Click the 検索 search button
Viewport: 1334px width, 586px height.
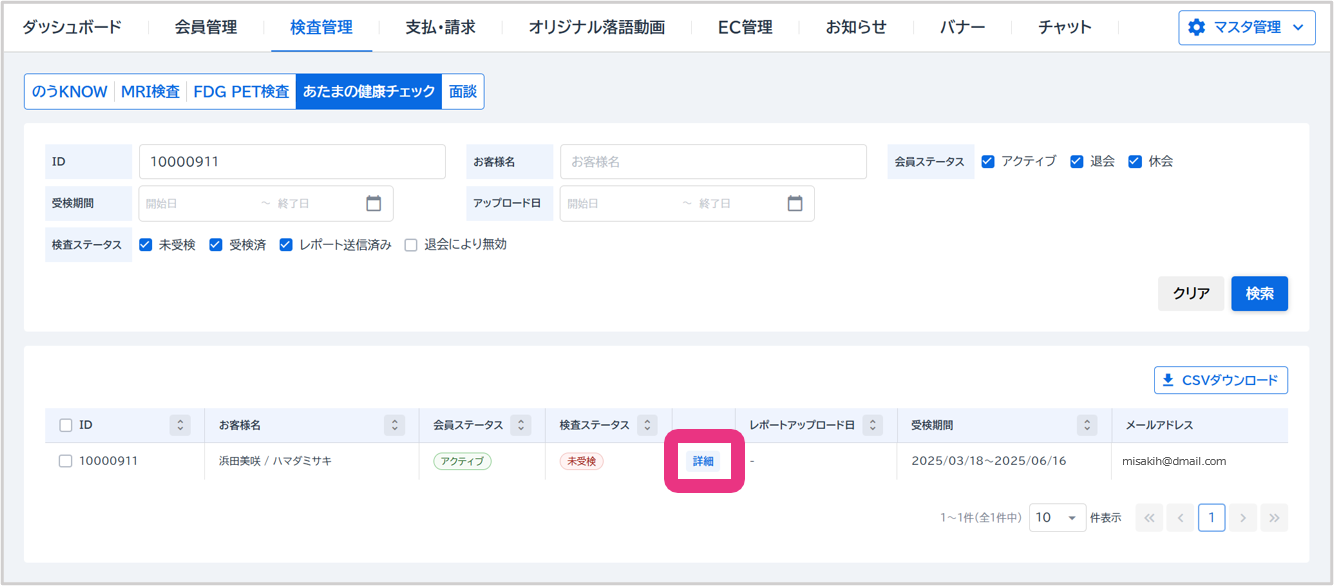point(1259,293)
